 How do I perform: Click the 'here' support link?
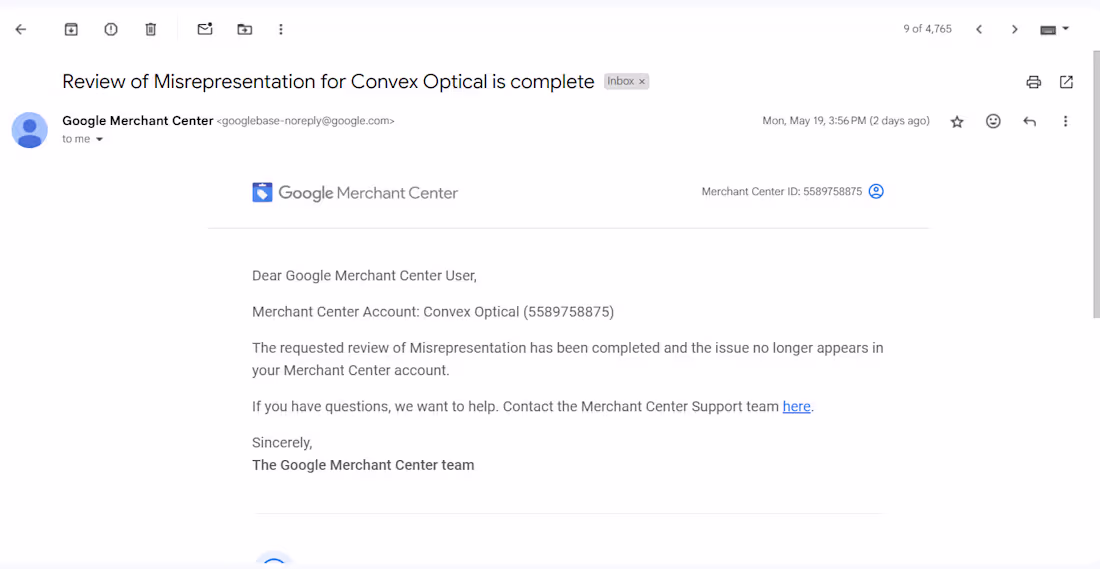coord(796,406)
